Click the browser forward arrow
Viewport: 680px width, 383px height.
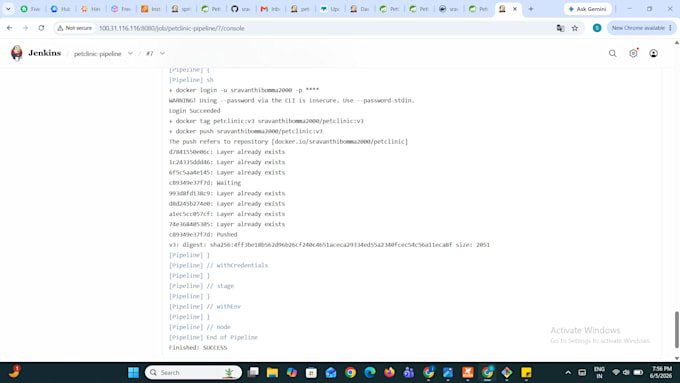pos(25,28)
